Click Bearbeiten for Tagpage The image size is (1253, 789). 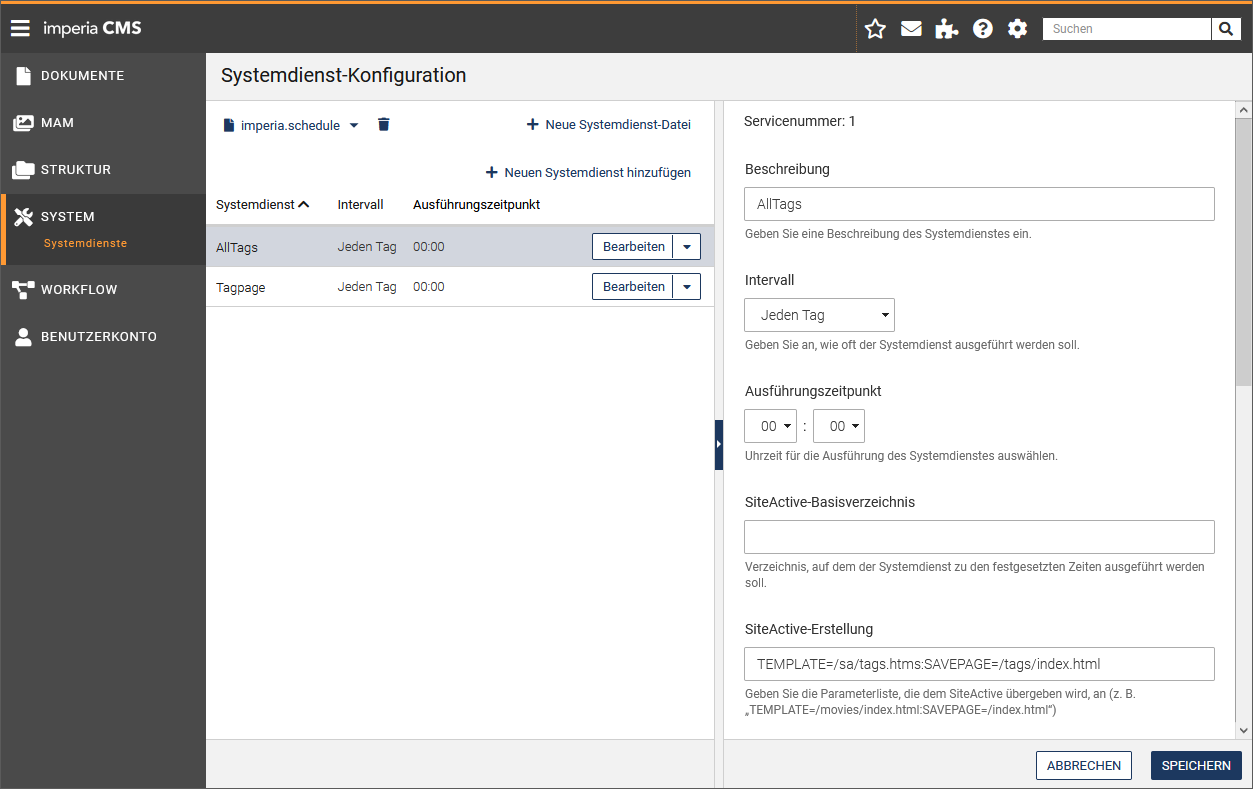click(x=633, y=287)
